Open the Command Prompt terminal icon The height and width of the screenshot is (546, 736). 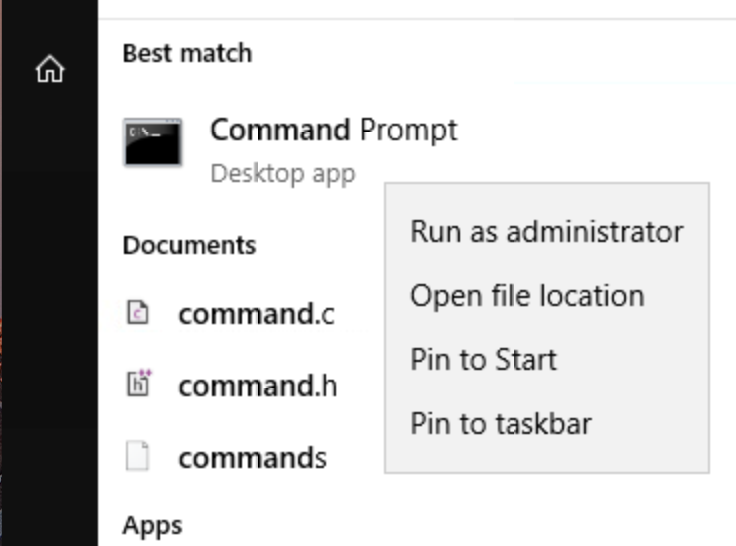coord(152,143)
